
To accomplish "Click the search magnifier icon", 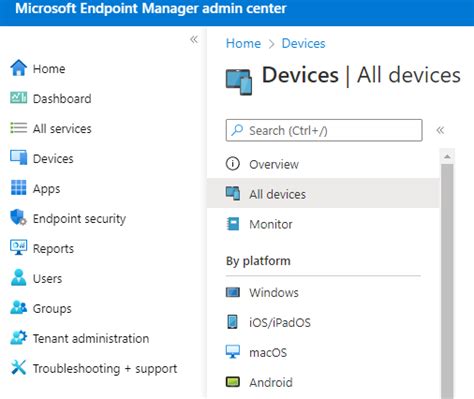I will click(x=237, y=130).
